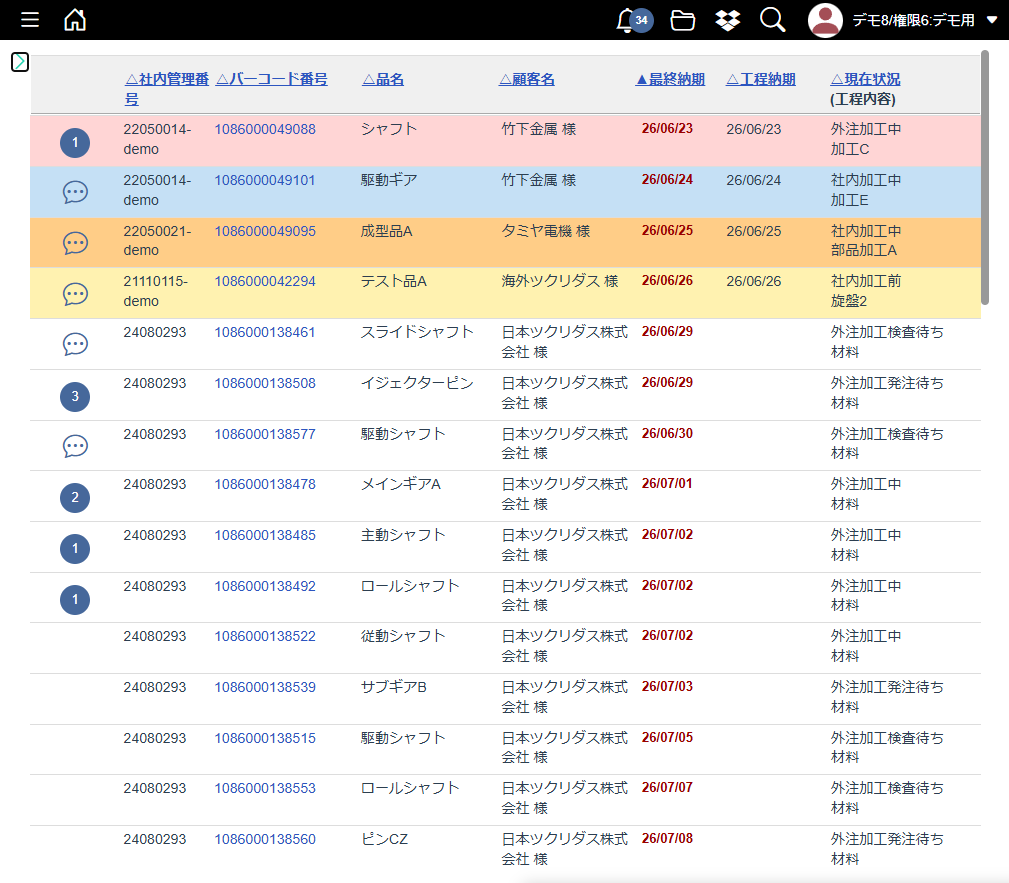This screenshot has height=883, width=1009.
Task: Click the vertical scrollbar thumb
Action: pyautogui.click(x=985, y=177)
